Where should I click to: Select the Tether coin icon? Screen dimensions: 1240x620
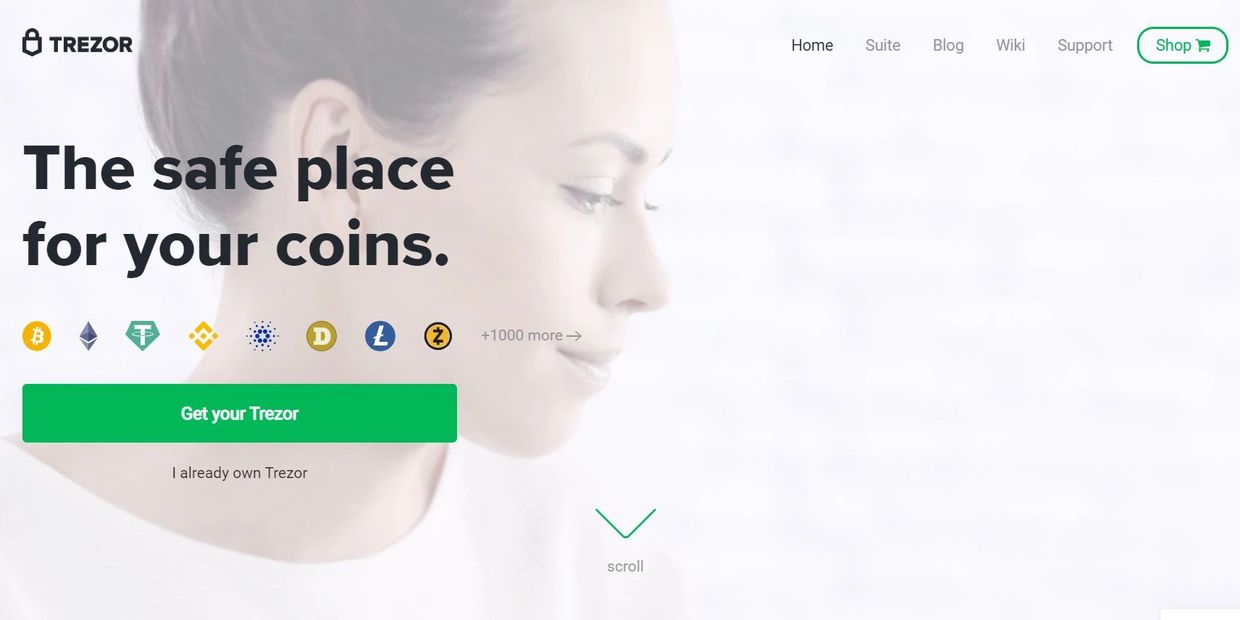tap(143, 336)
